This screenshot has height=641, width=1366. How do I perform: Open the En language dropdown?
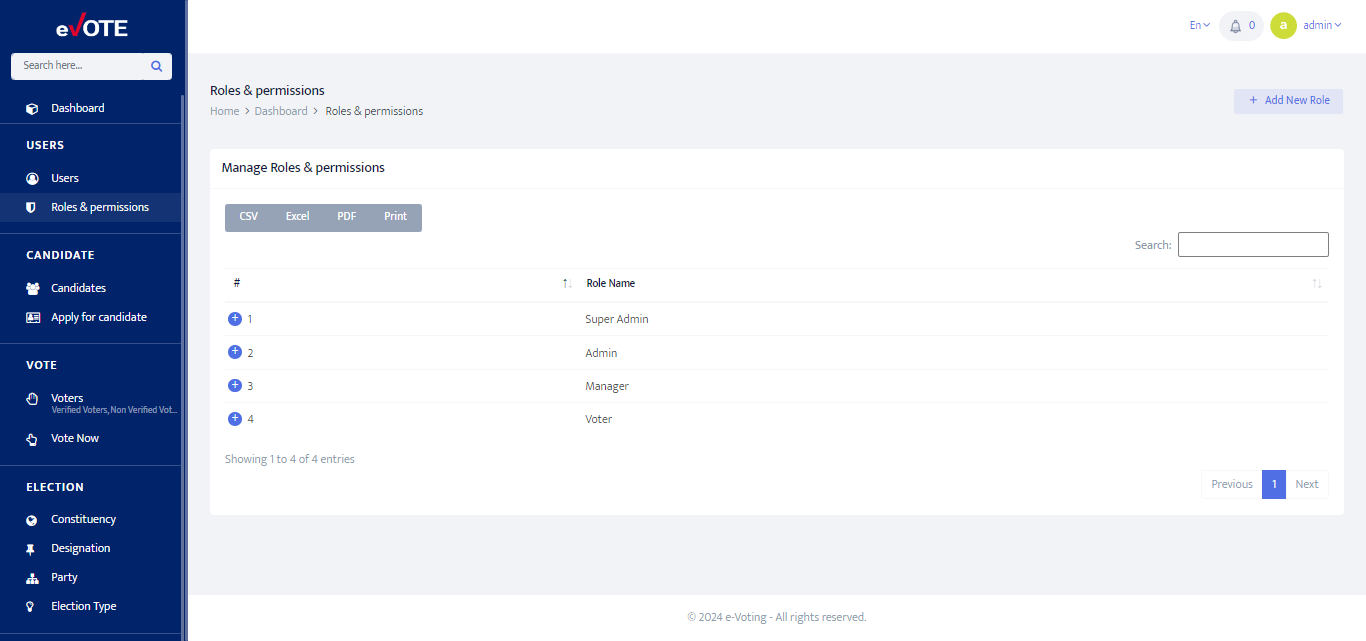click(1199, 24)
